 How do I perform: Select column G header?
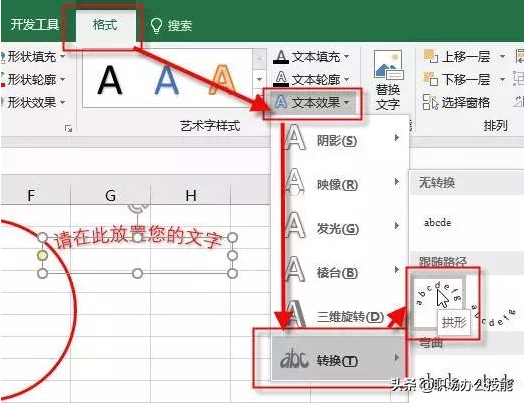pyautogui.click(x=111, y=195)
